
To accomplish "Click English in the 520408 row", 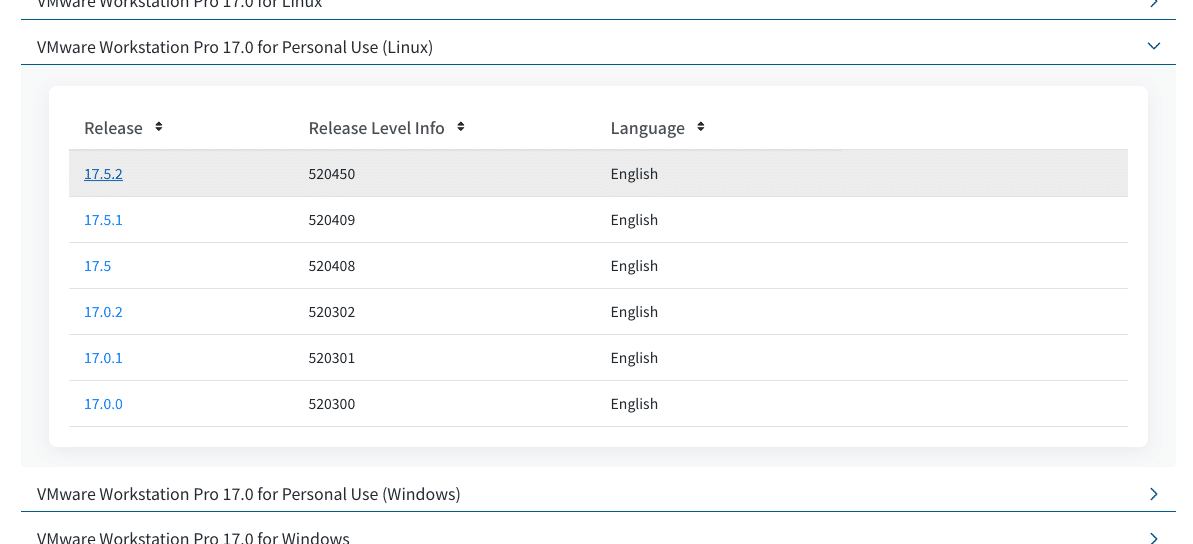I will pos(634,266).
